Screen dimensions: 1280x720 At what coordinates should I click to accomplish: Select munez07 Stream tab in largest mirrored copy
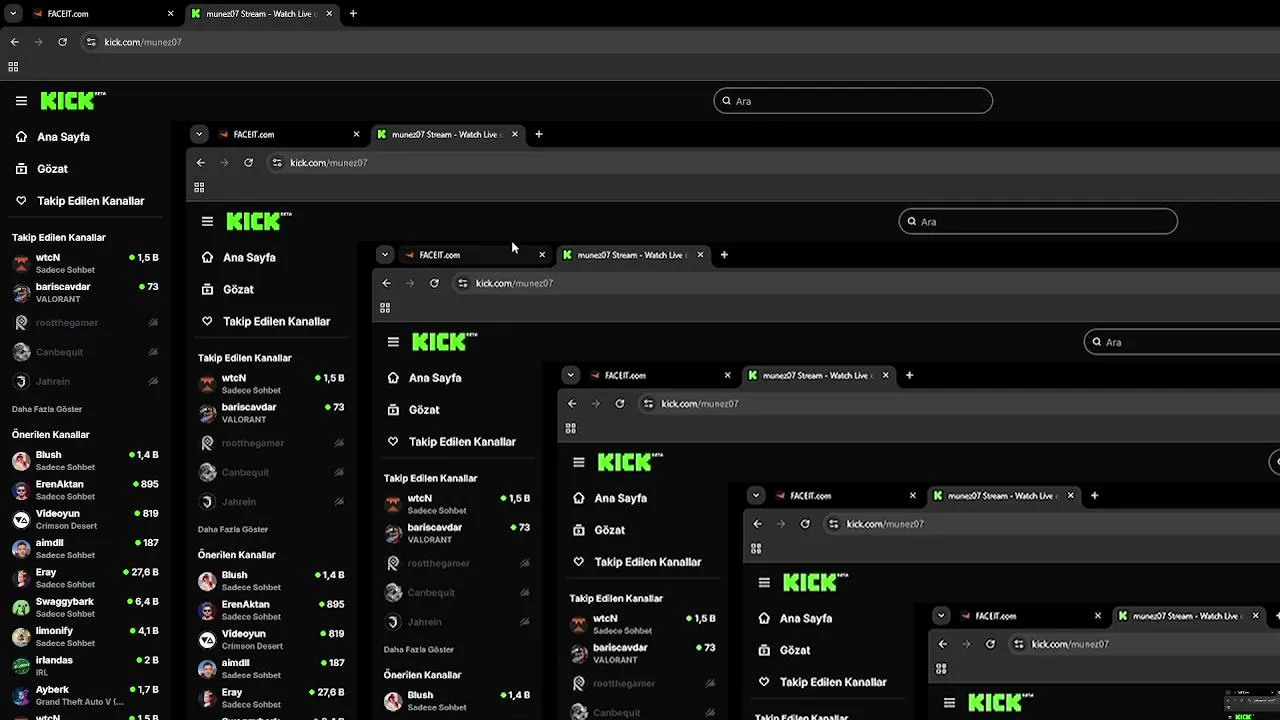point(447,134)
